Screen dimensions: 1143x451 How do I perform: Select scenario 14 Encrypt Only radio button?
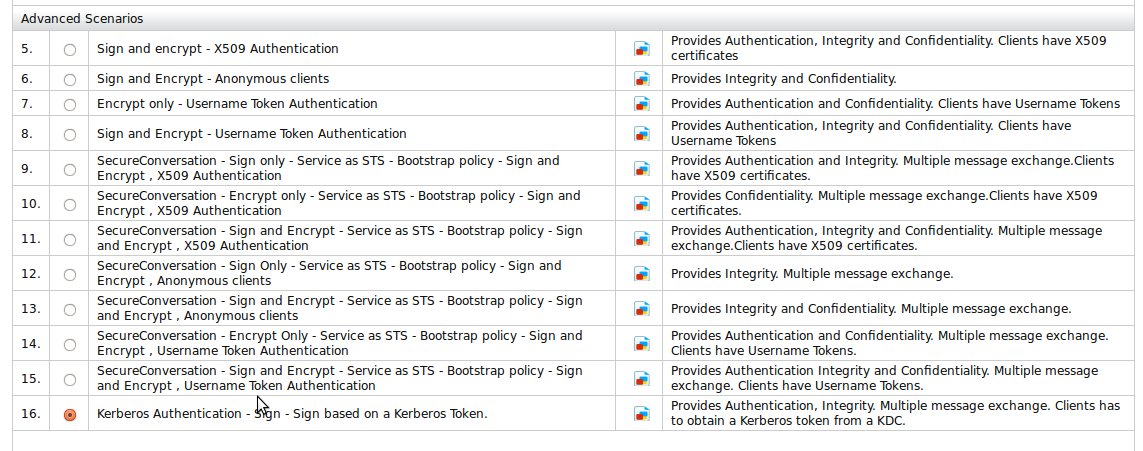(x=69, y=344)
